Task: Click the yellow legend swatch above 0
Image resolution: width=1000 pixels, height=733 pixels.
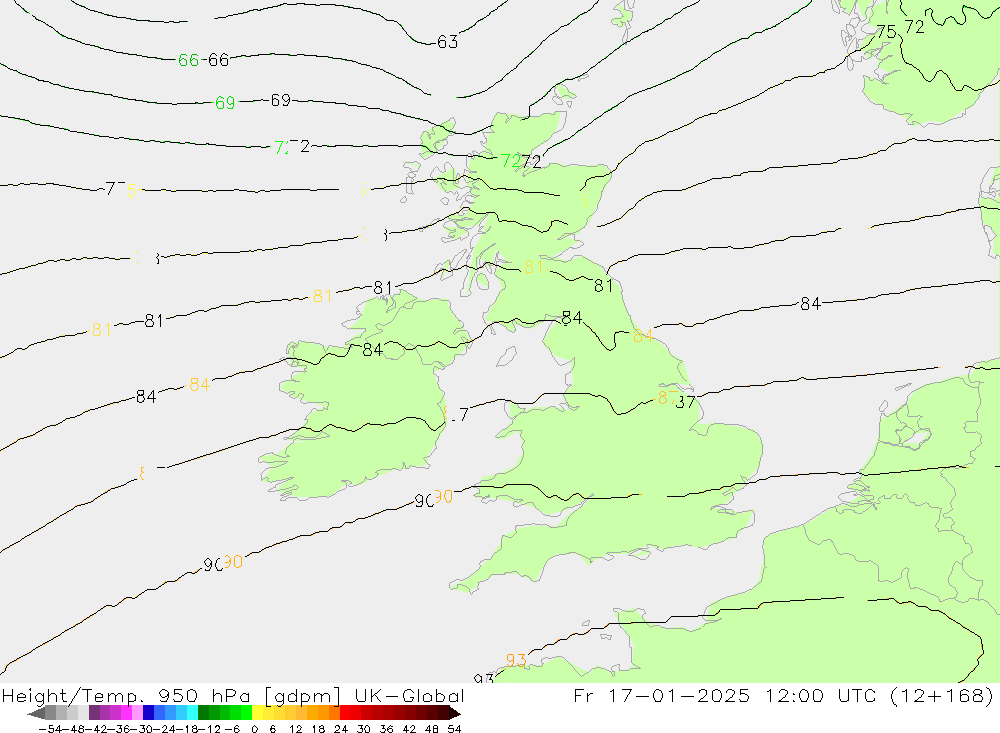Action: [257, 713]
